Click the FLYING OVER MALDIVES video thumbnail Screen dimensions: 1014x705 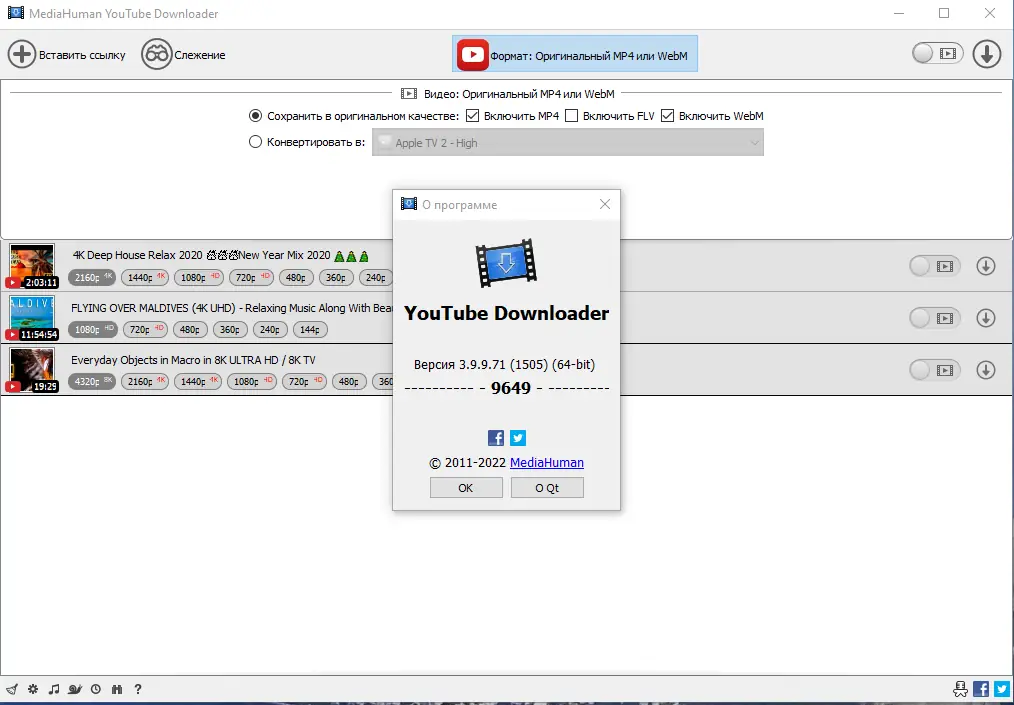pyautogui.click(x=32, y=318)
